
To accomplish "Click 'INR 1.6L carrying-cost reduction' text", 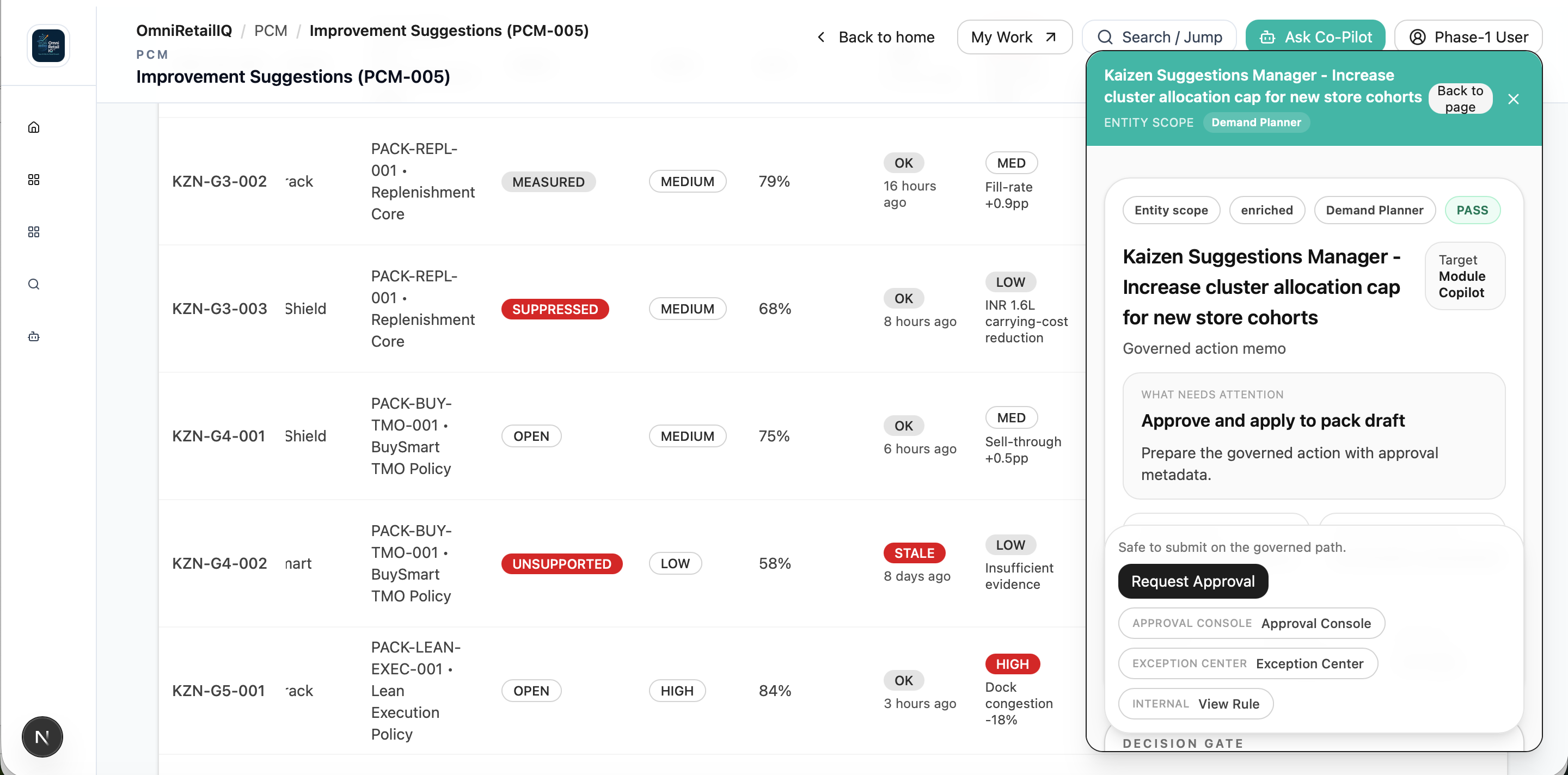I will click(x=1026, y=321).
